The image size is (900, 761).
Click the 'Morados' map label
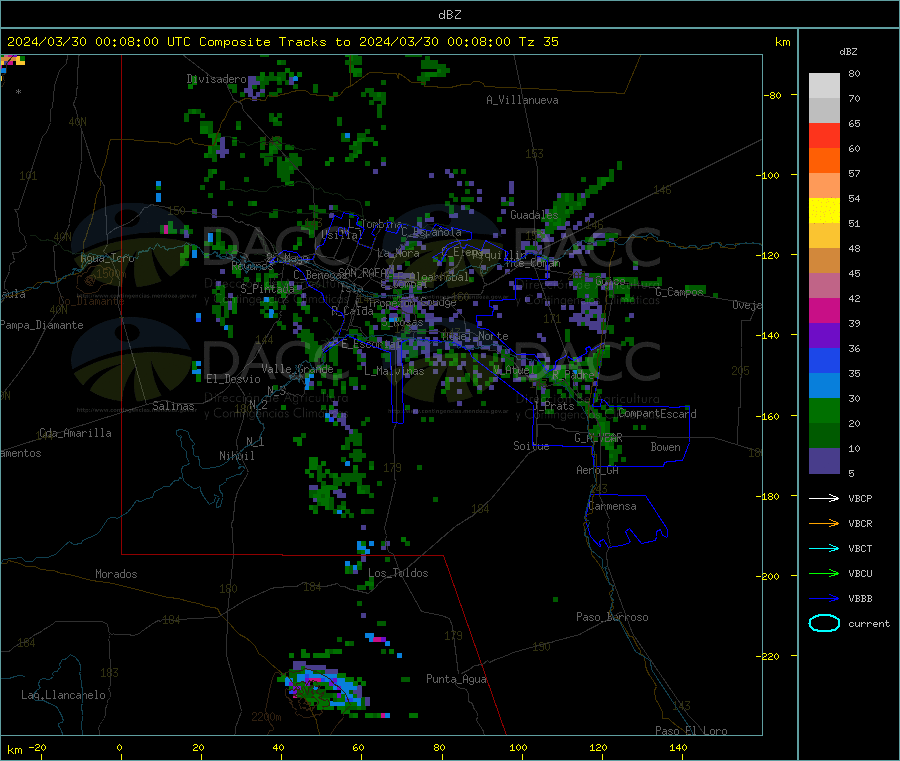tap(116, 574)
